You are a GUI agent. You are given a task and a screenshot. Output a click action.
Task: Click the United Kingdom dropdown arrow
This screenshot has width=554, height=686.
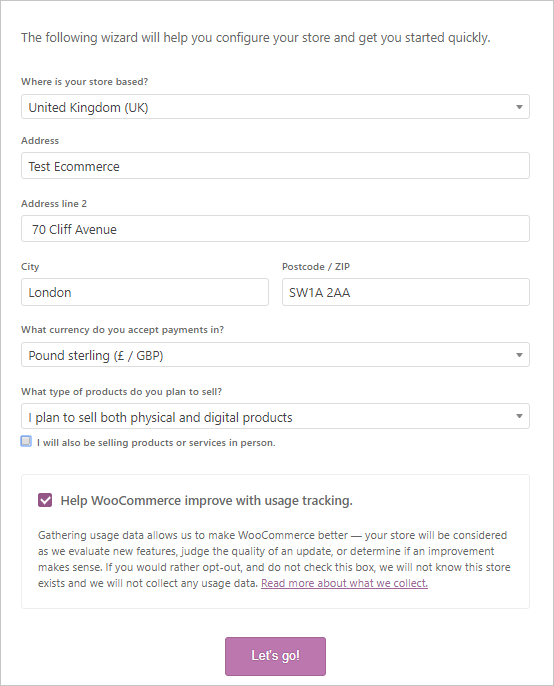519,107
